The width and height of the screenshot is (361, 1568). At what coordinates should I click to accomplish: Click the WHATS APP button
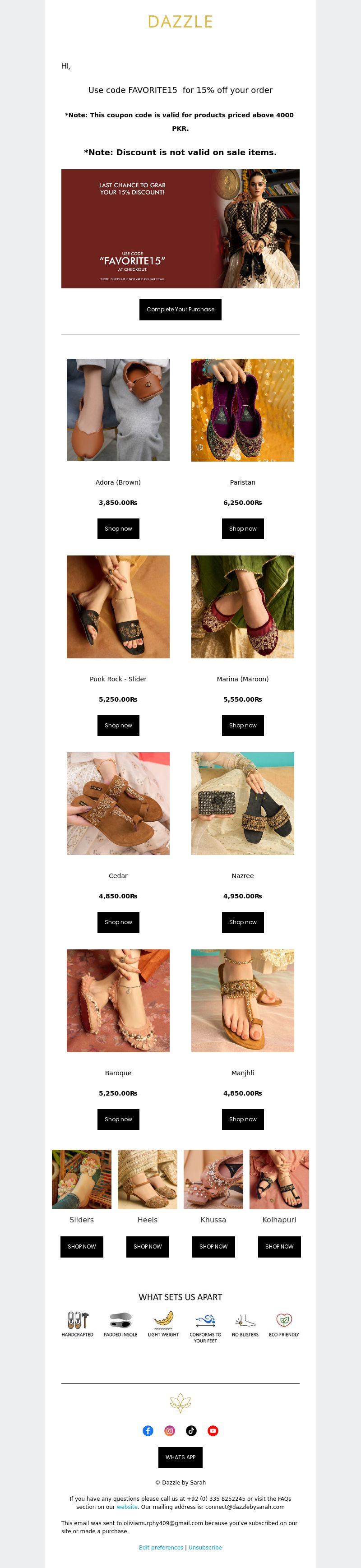180,1457
